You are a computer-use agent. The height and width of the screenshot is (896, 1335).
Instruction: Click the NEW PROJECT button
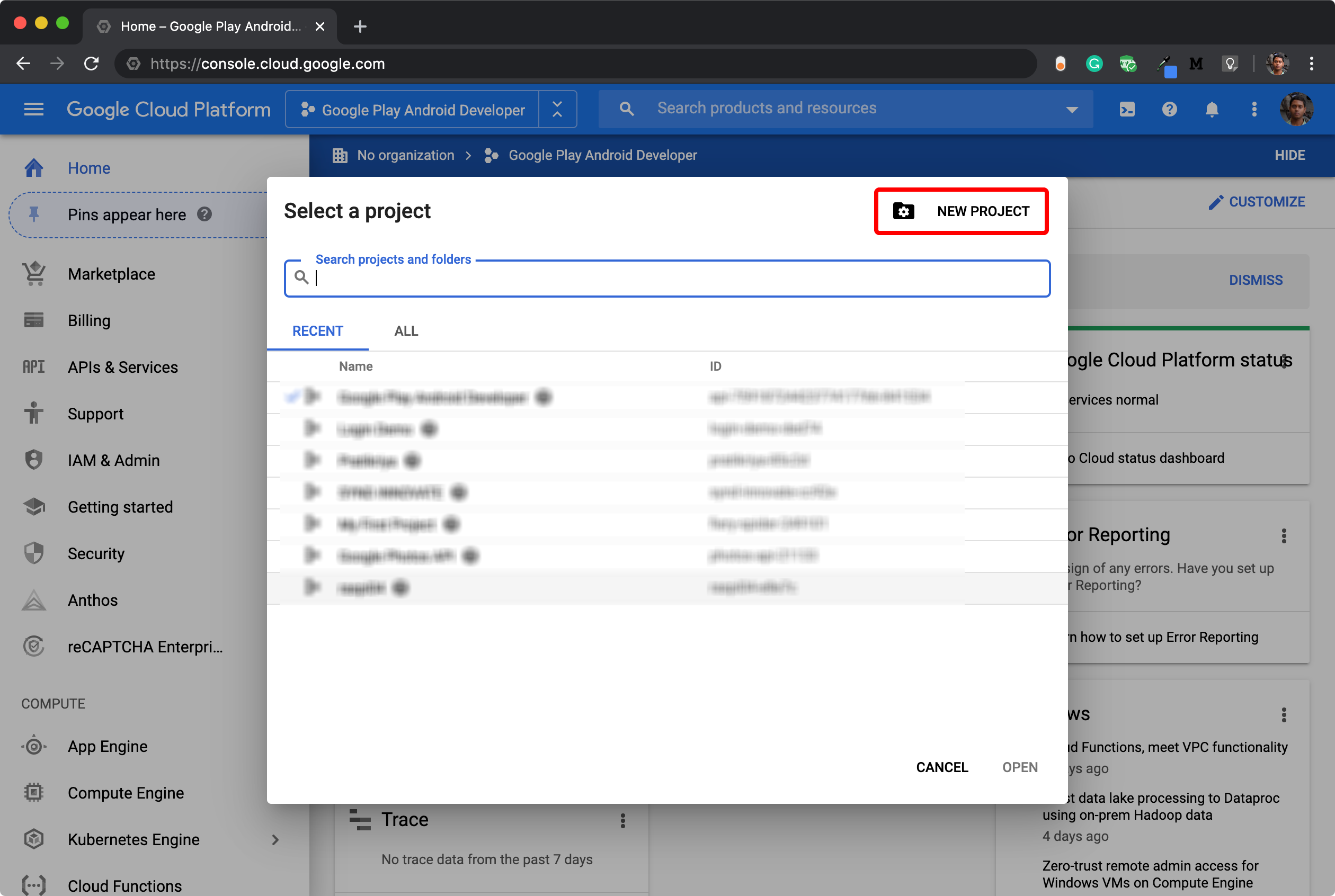961,211
